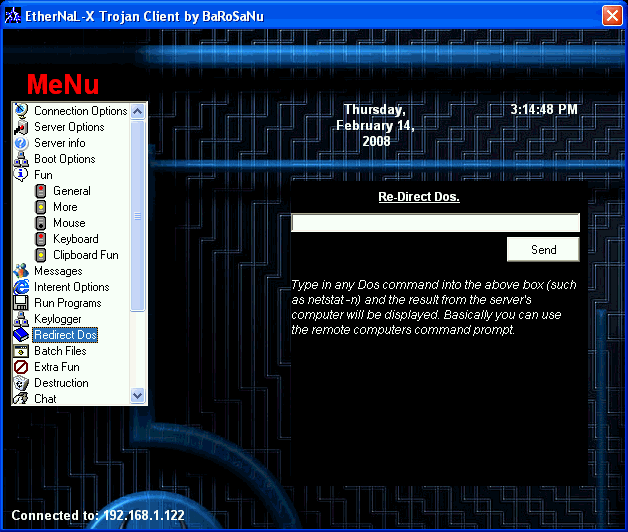Screen dimensions: 628x532
Task: Select the Batch Files menu entry
Action: tap(60, 351)
